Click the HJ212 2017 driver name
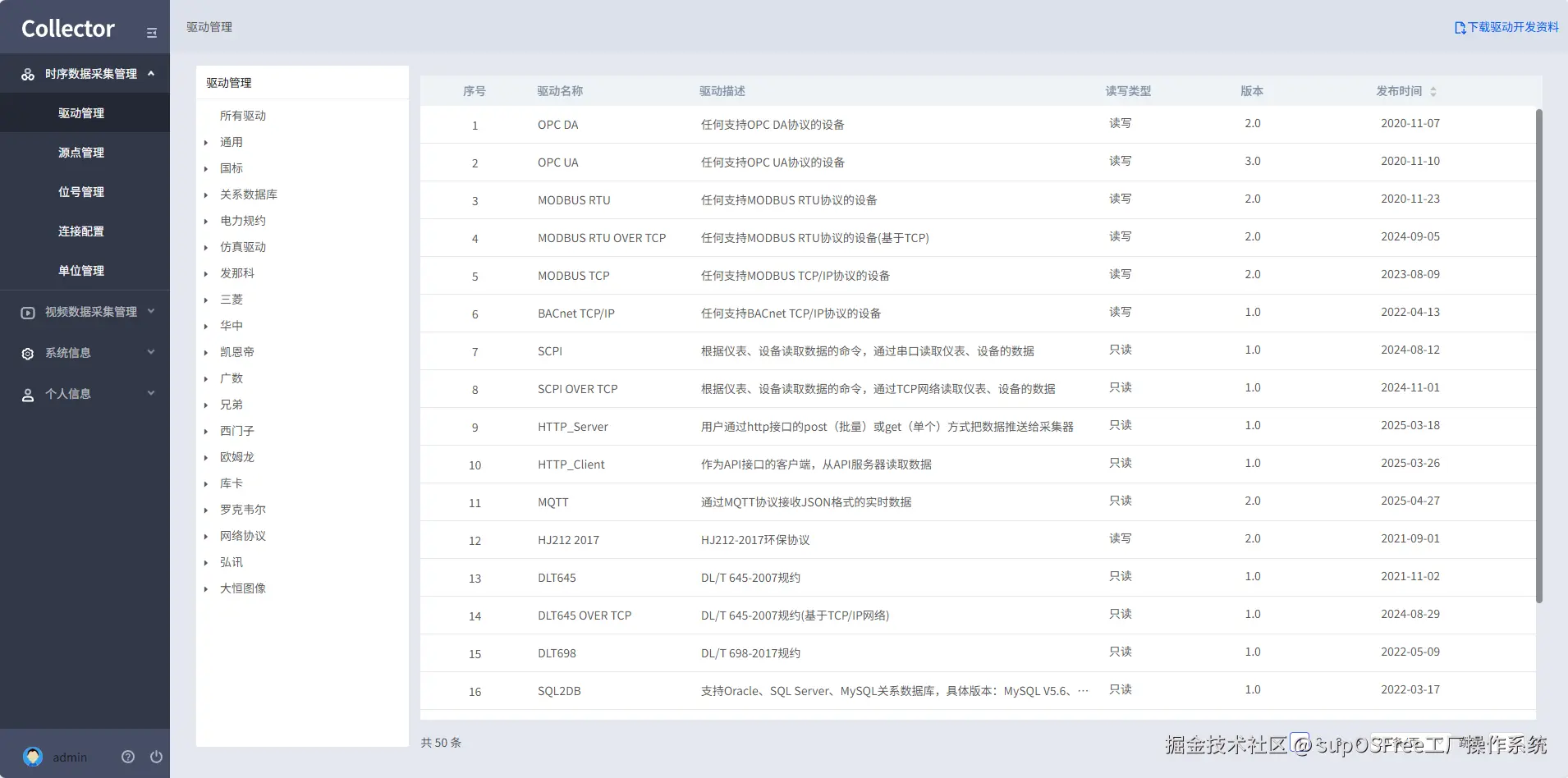Image resolution: width=1568 pixels, height=778 pixels. pos(569,540)
